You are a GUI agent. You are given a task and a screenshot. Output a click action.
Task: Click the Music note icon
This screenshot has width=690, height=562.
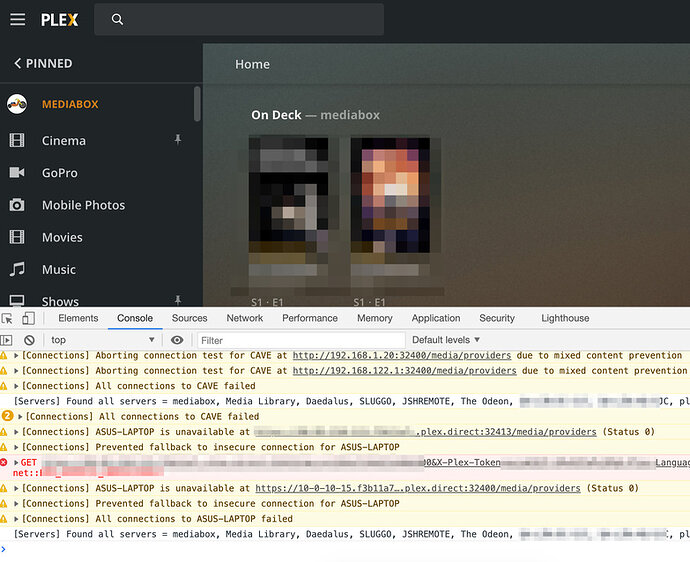(17, 269)
